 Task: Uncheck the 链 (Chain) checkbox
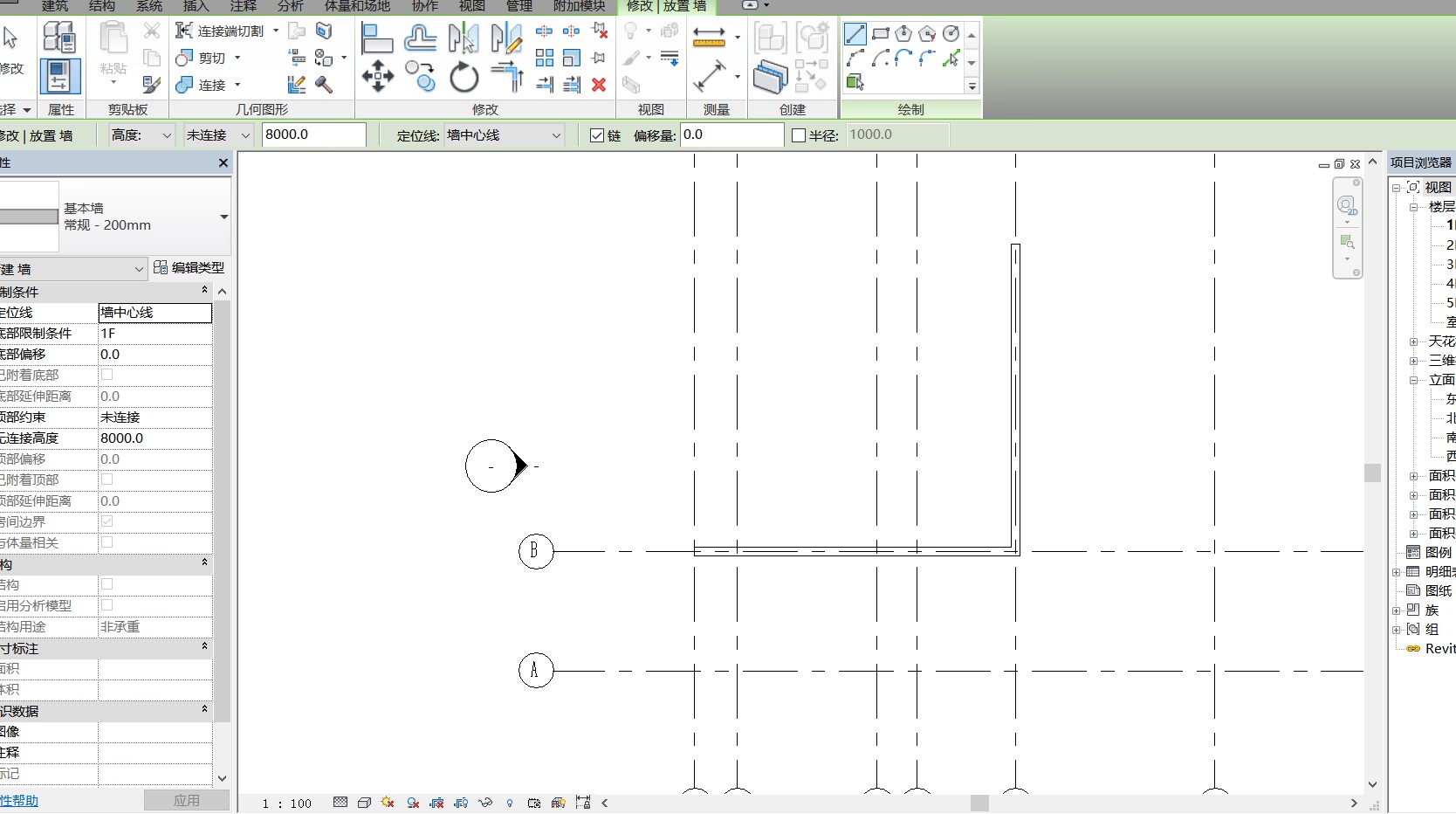click(x=597, y=135)
